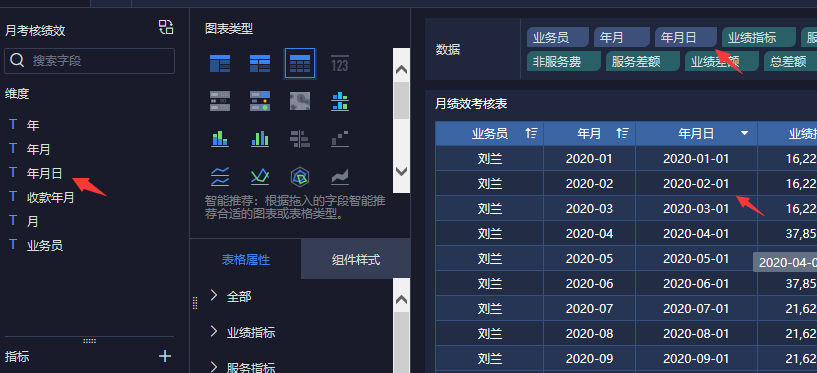
Task: Choose the gray area chart icon
Action: tap(340, 177)
